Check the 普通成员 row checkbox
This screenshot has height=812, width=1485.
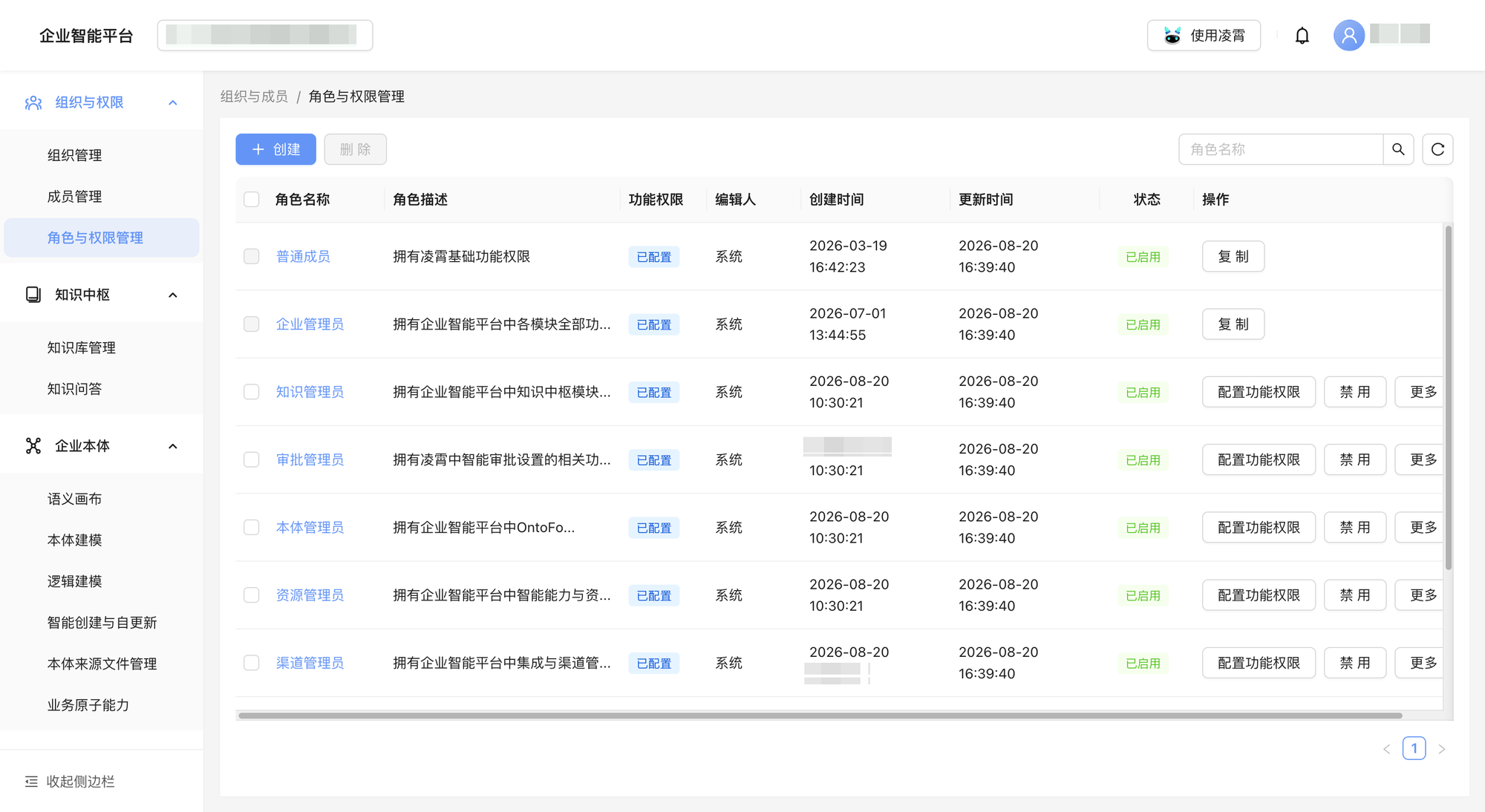[x=252, y=256]
